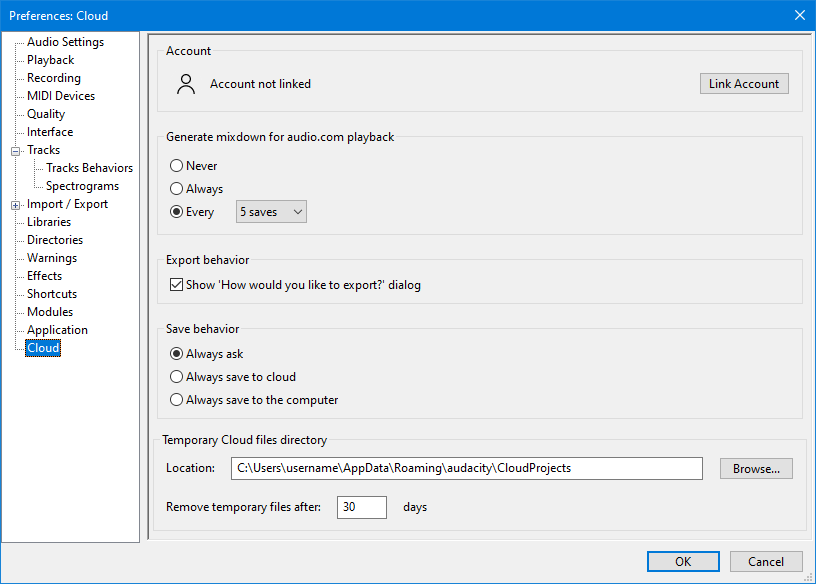Viewport: 816px width, 584px height.
Task: Click the account user avatar icon
Action: pos(186,84)
